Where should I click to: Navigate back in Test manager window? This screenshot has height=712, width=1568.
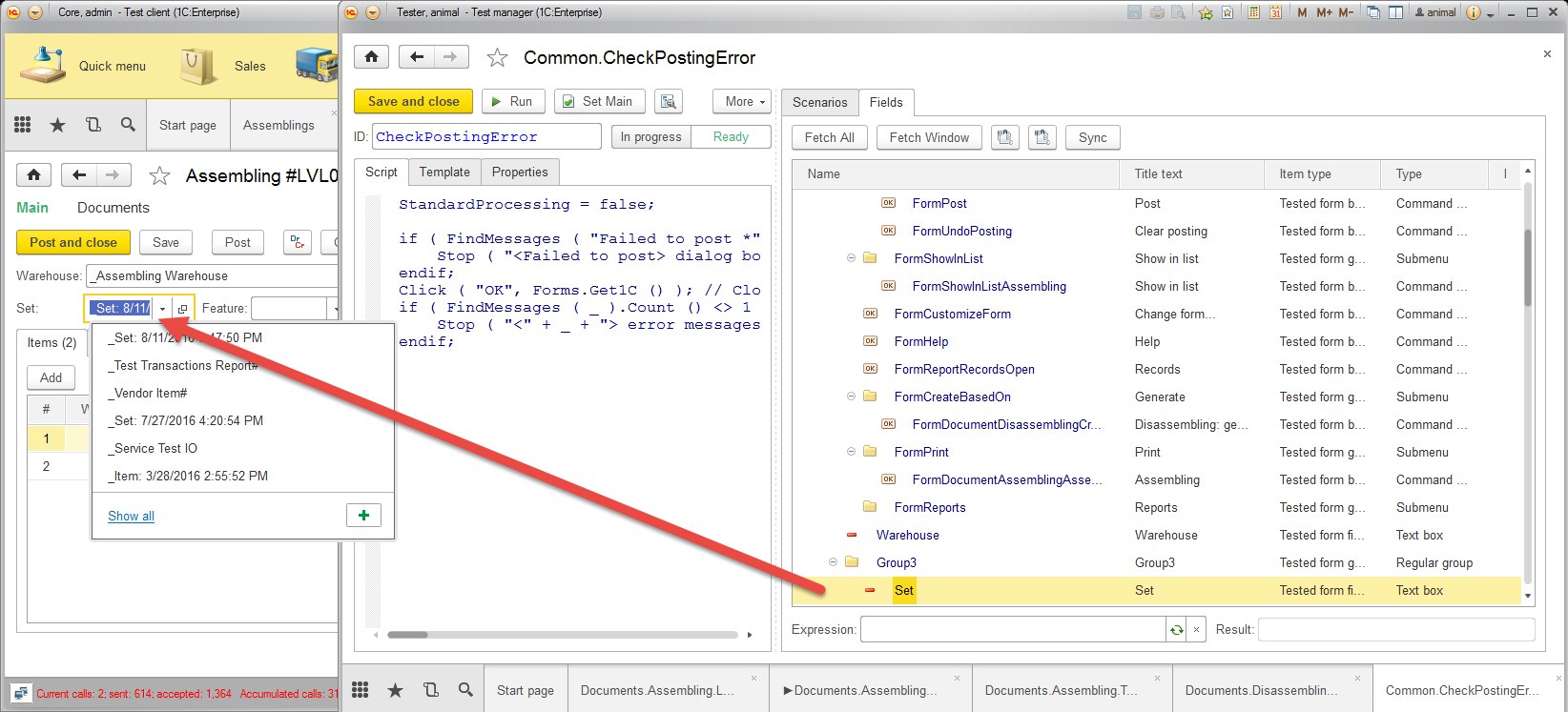[x=417, y=57]
